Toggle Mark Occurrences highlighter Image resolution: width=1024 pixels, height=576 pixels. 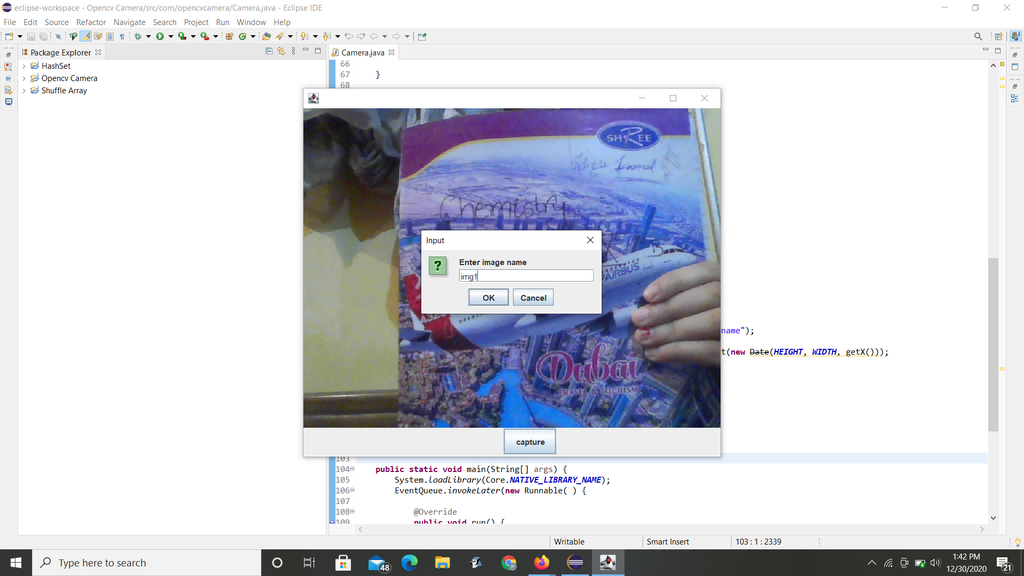tap(86, 37)
